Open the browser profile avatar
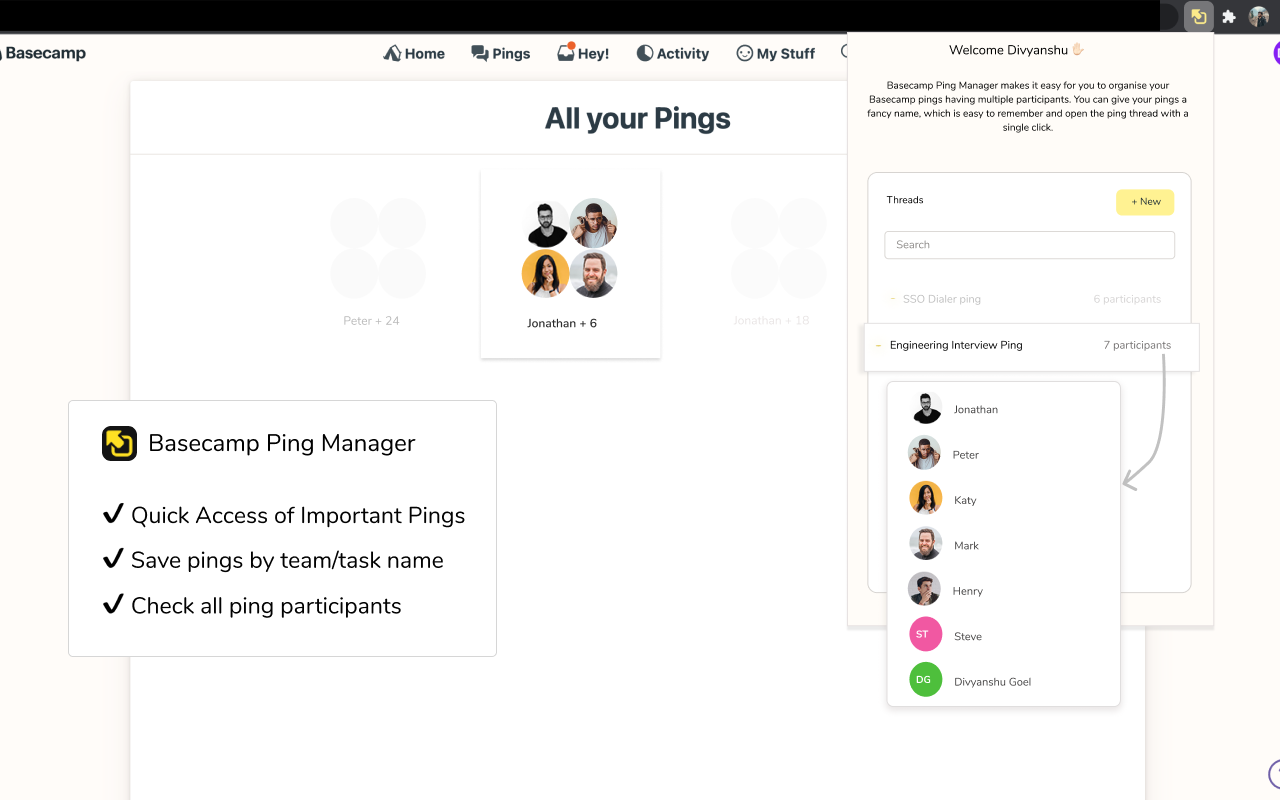The height and width of the screenshot is (800, 1280). coord(1258,16)
